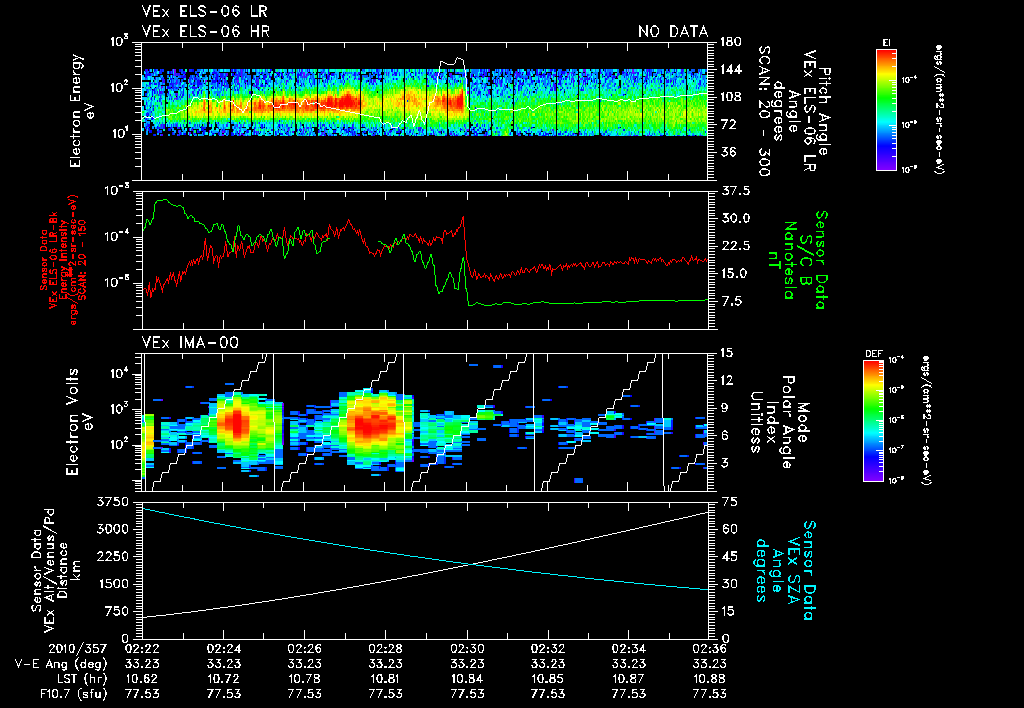Click the 'NO DATA' label

pos(673,31)
